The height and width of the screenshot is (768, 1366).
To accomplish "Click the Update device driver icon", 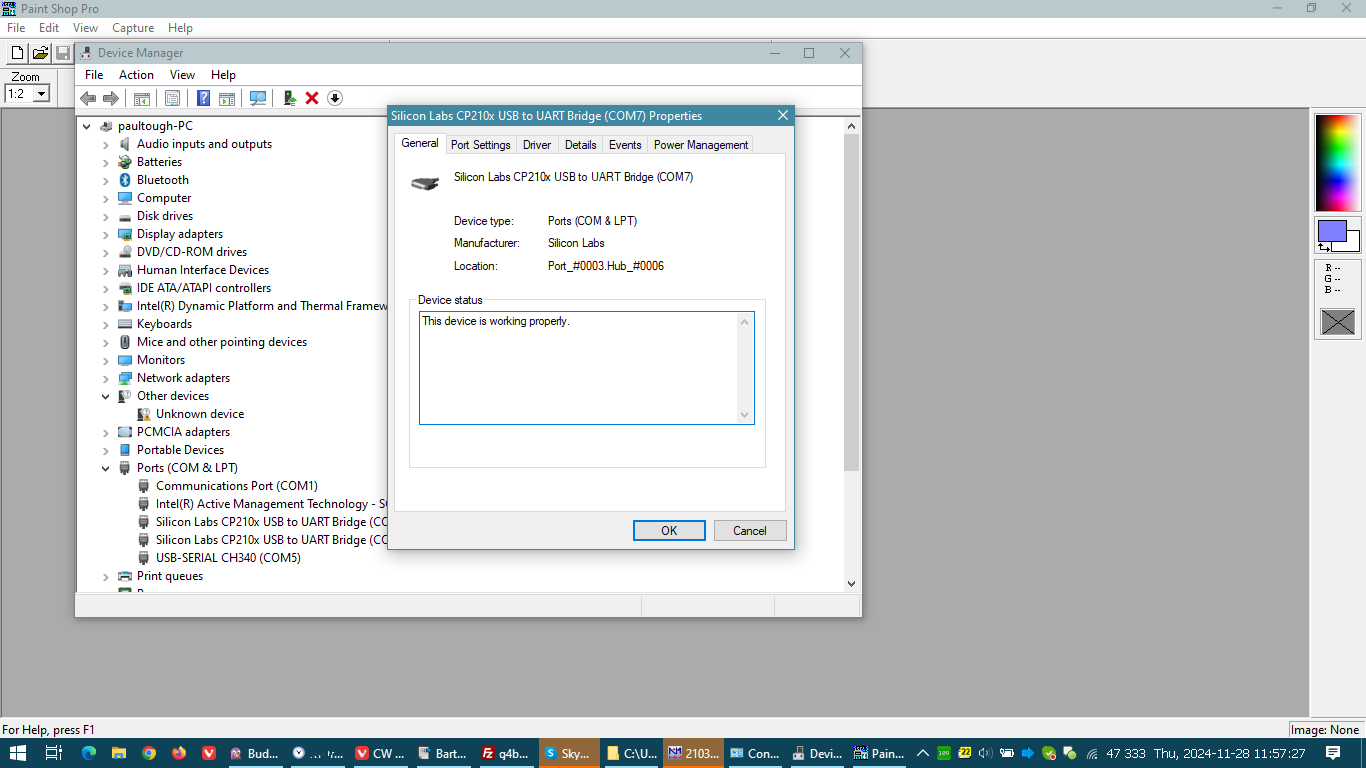I will click(x=290, y=98).
